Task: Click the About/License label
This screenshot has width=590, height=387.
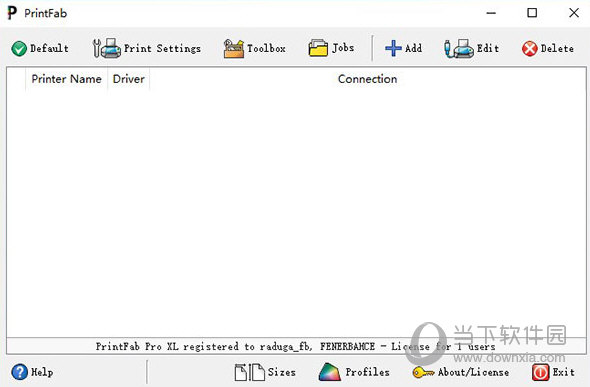Action: pos(473,372)
